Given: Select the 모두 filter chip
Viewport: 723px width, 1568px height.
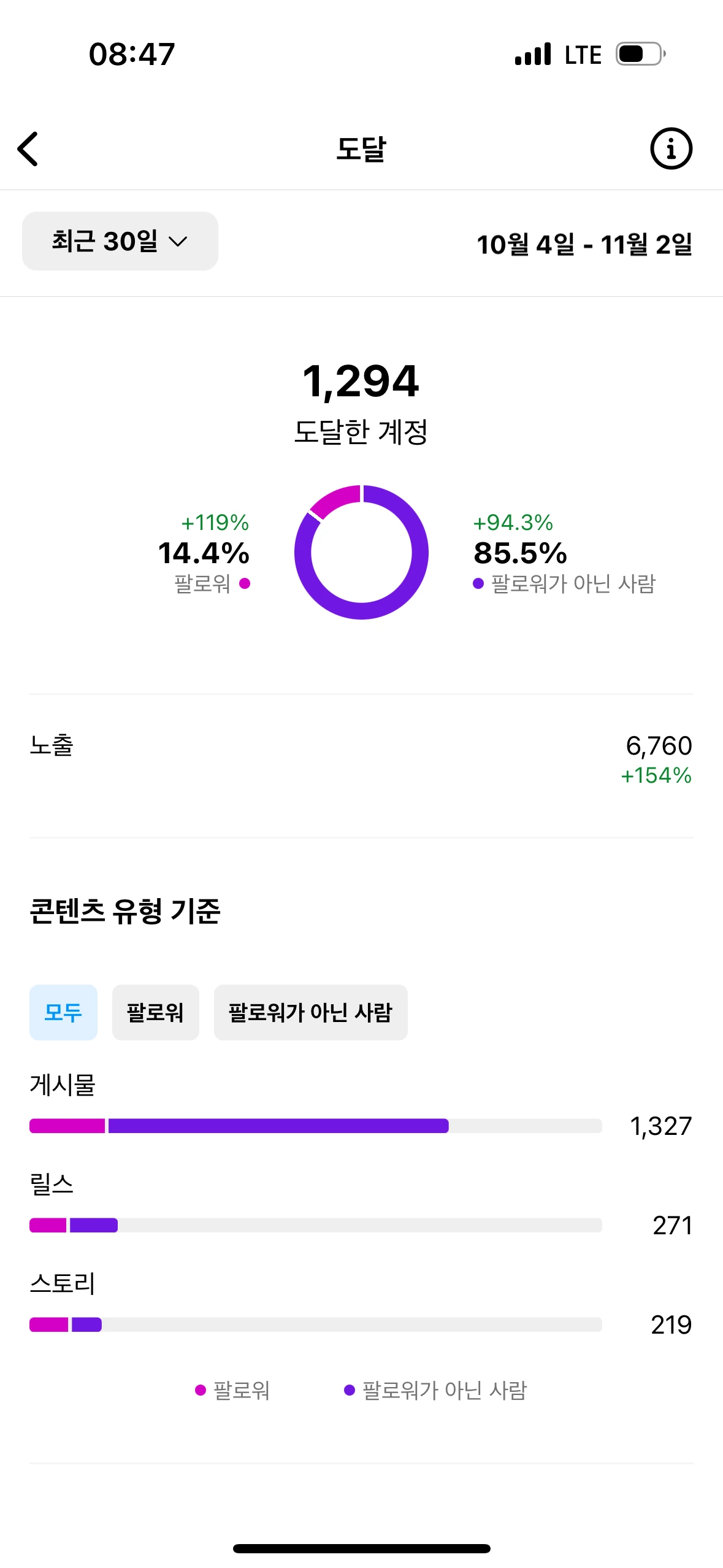Looking at the screenshot, I should click(x=63, y=1012).
